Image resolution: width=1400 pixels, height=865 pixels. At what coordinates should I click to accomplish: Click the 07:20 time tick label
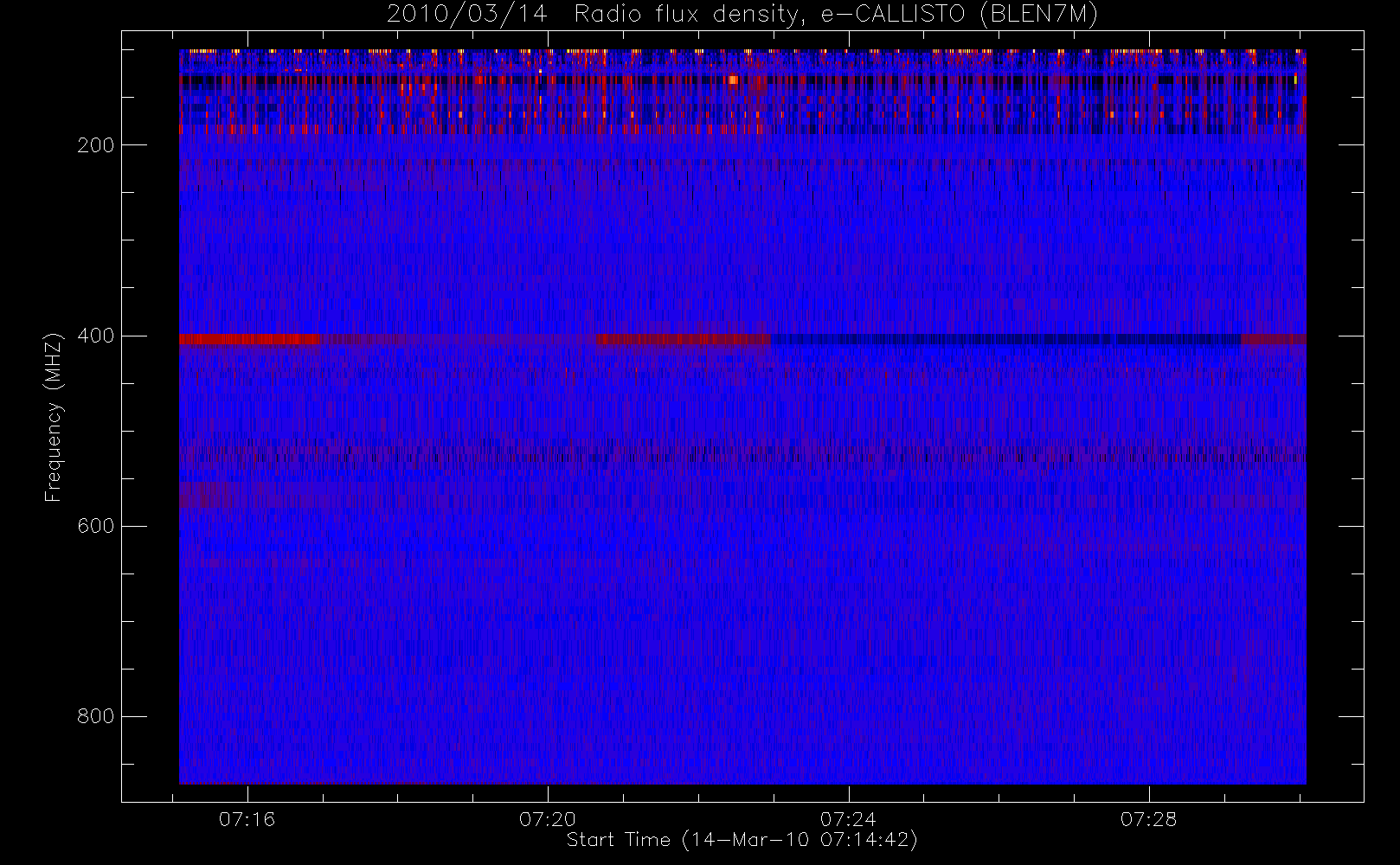(548, 819)
